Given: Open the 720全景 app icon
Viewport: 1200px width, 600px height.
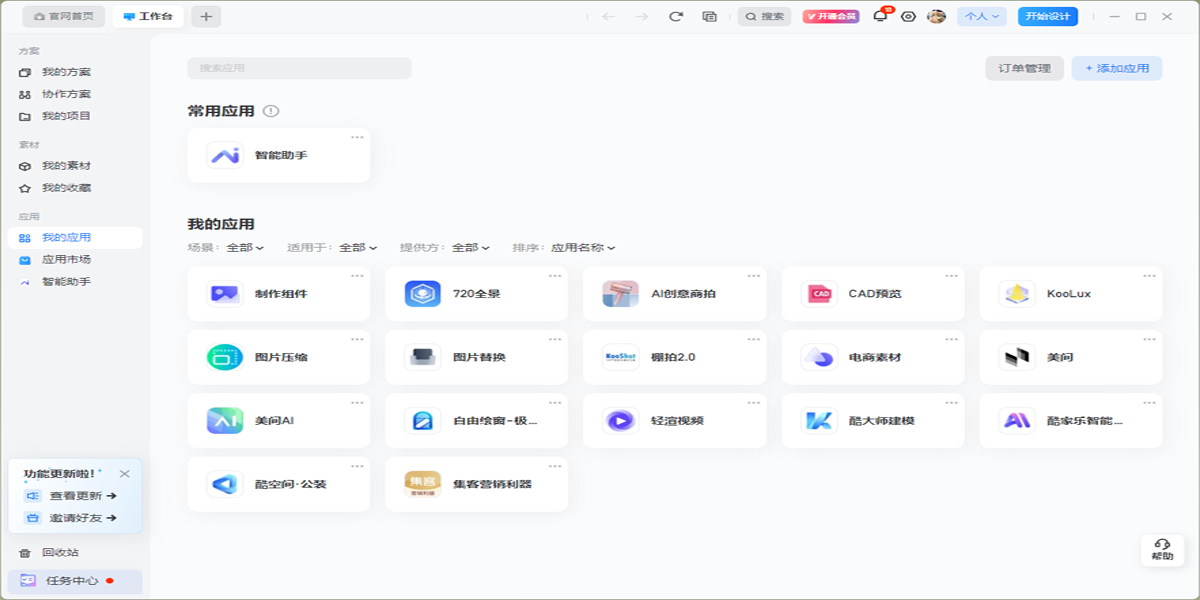Looking at the screenshot, I should point(423,294).
